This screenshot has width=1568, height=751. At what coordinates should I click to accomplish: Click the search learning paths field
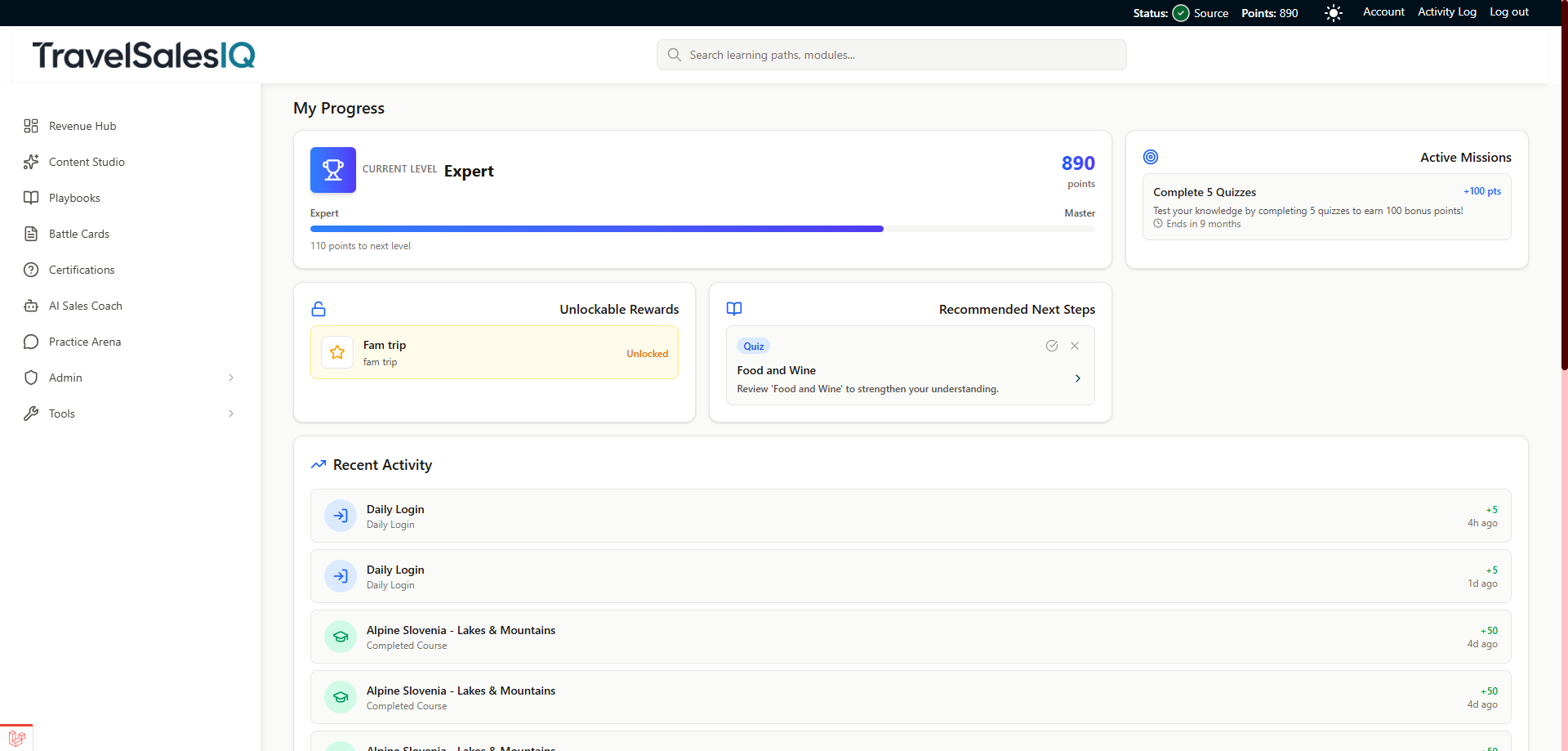click(890, 55)
